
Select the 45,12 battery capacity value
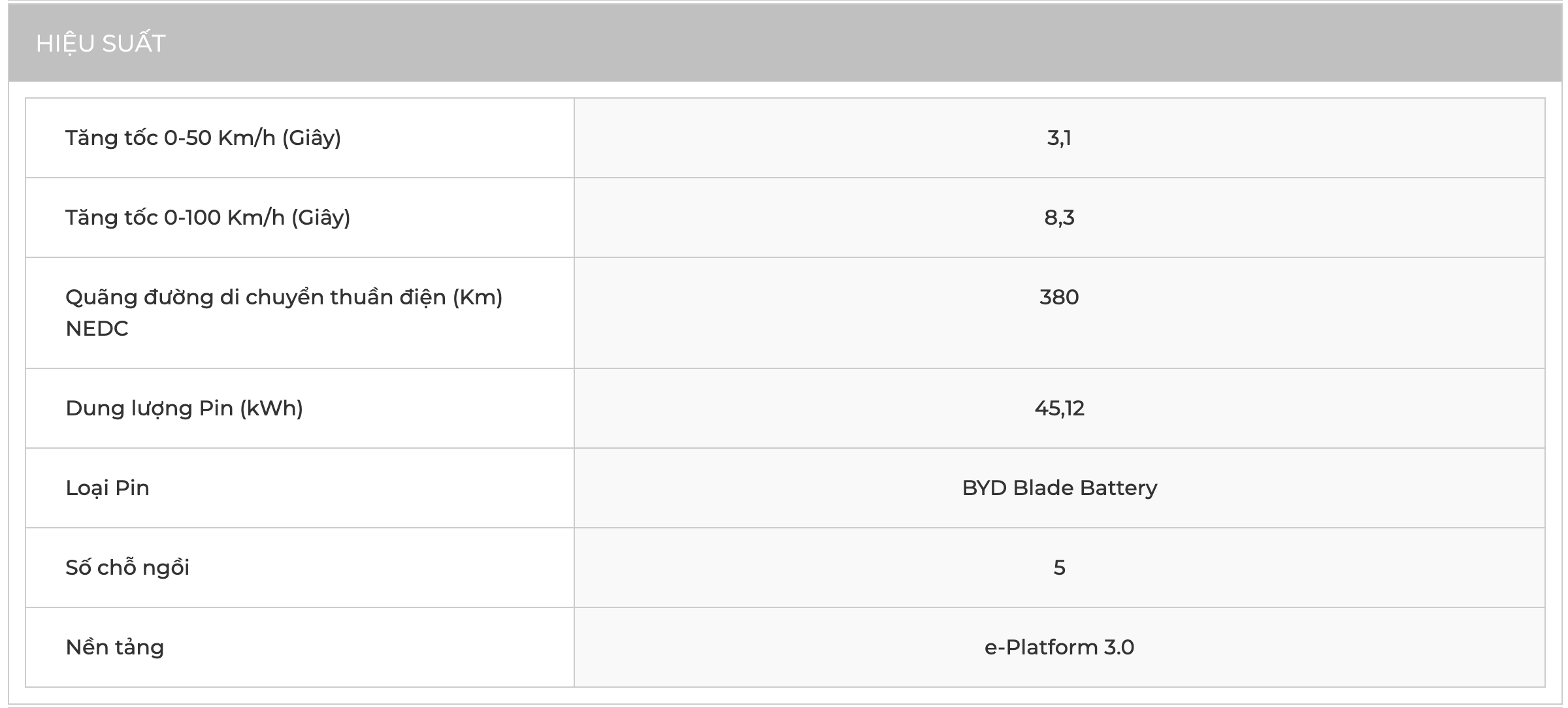pyautogui.click(x=1059, y=408)
